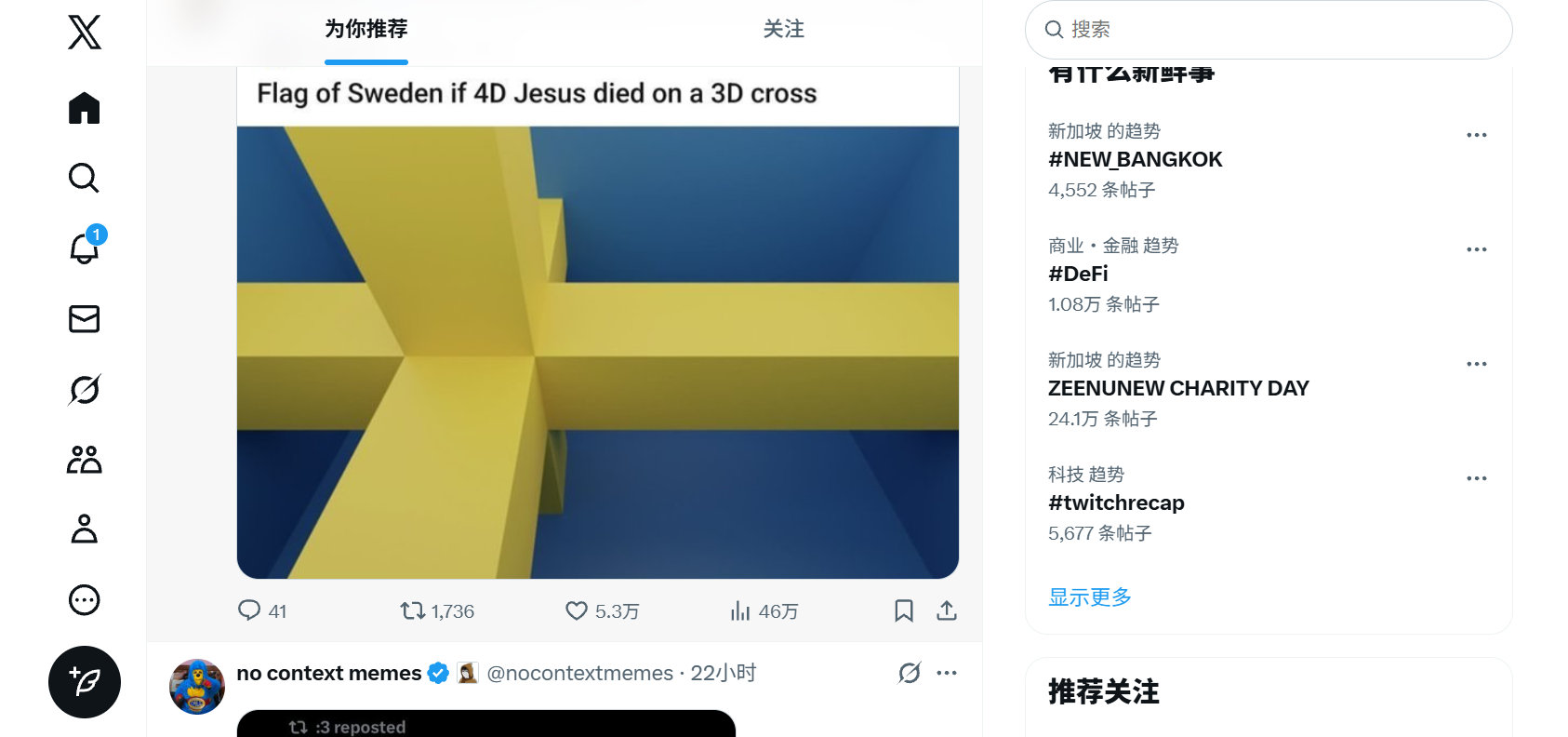Image resolution: width=1568 pixels, height=737 pixels.
Task: Expand the More circle menu in sidebar
Action: [x=85, y=600]
